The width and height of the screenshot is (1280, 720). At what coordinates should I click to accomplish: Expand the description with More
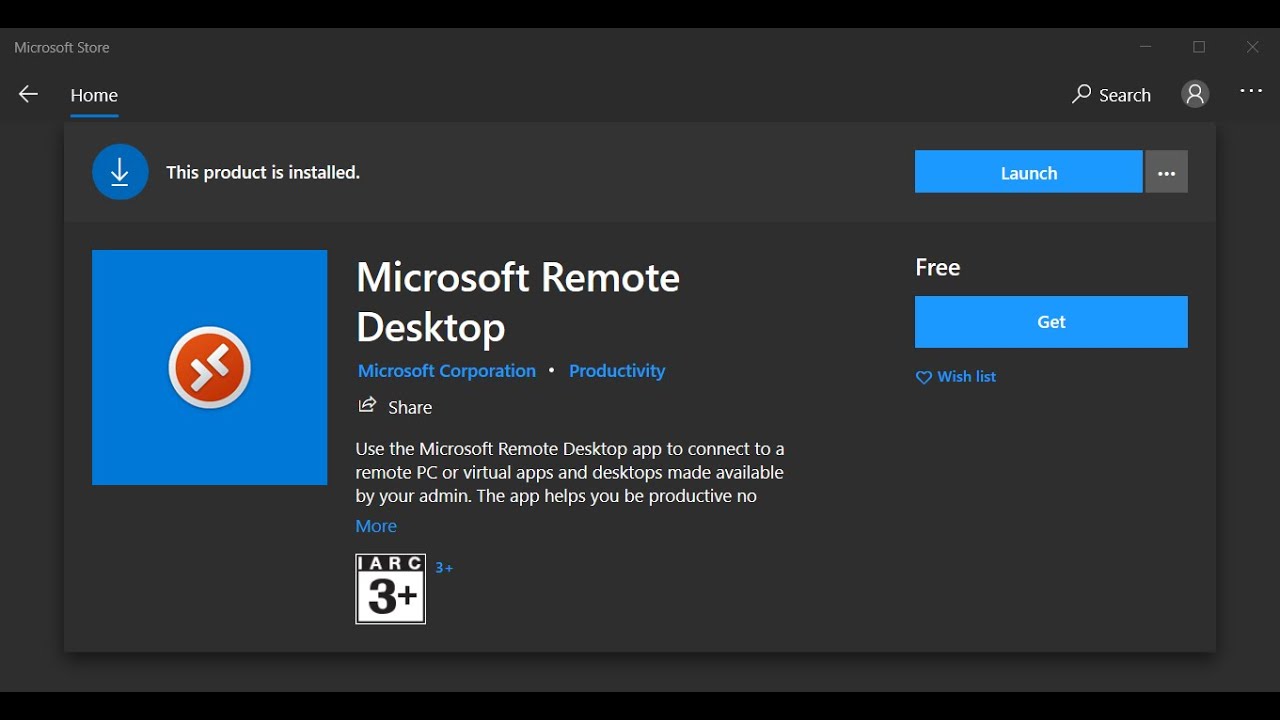pos(376,526)
